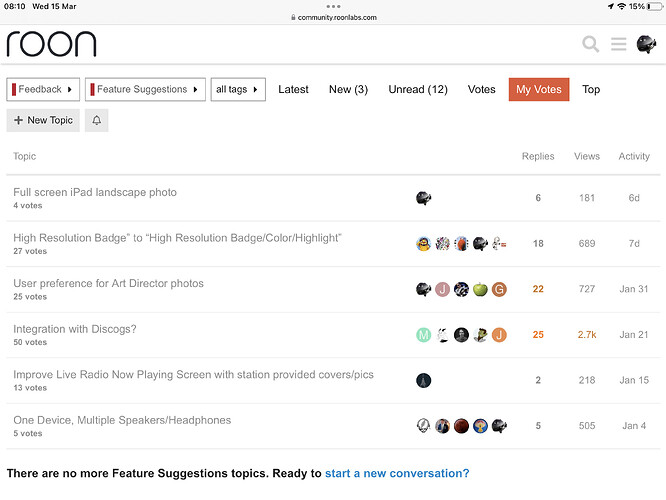
Task: Click 2.7k views in Discogs row
Action: (587, 335)
